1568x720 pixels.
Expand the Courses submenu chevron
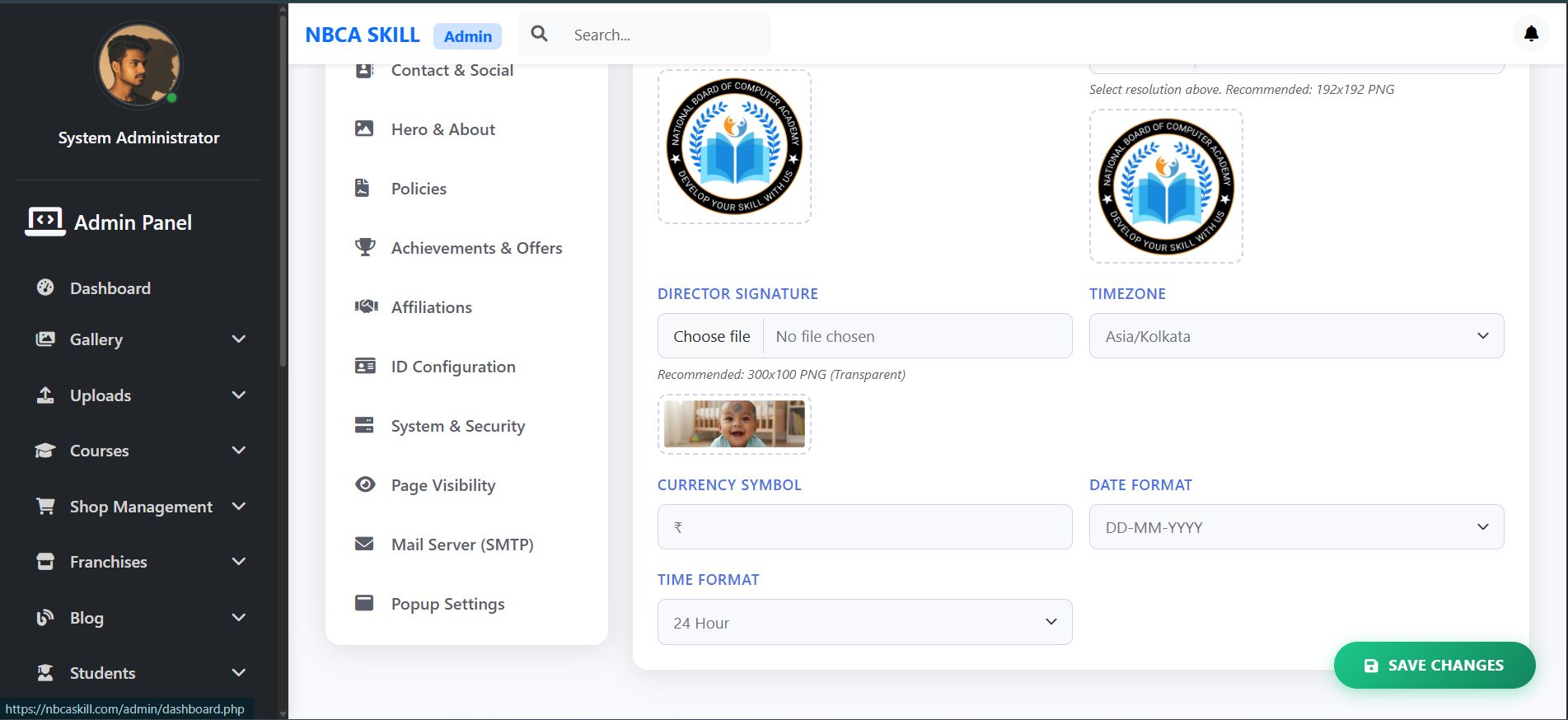239,450
